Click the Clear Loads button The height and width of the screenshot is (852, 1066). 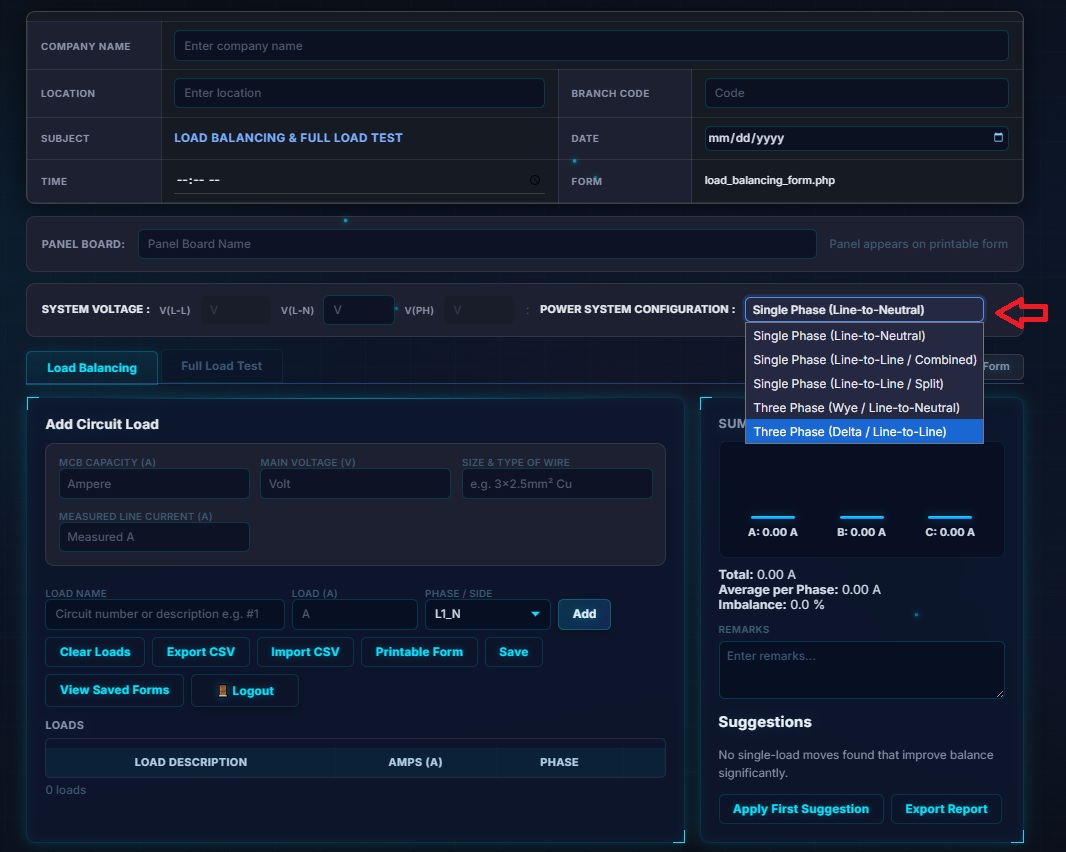coord(95,652)
